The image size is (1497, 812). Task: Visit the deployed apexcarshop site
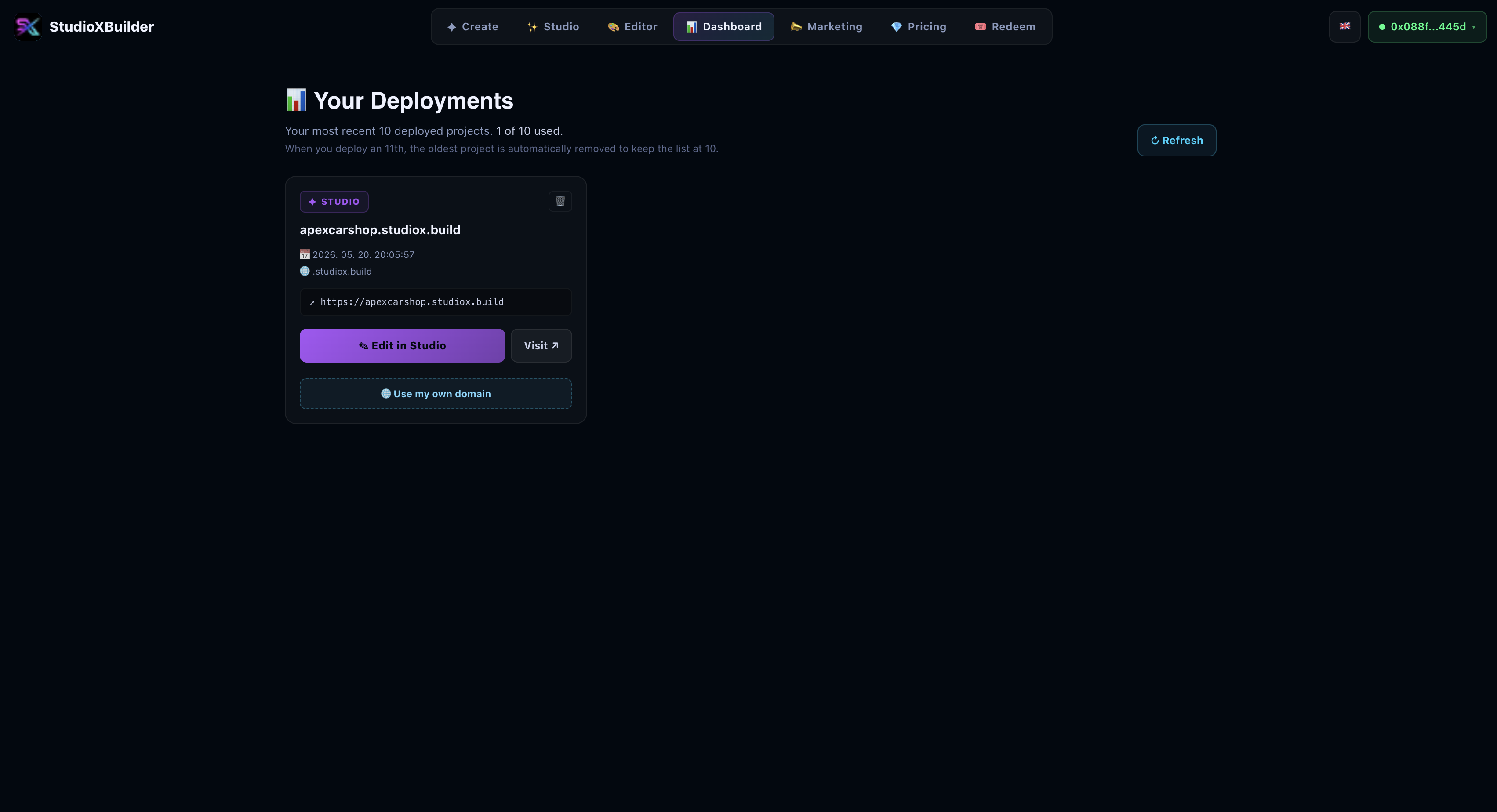click(541, 346)
